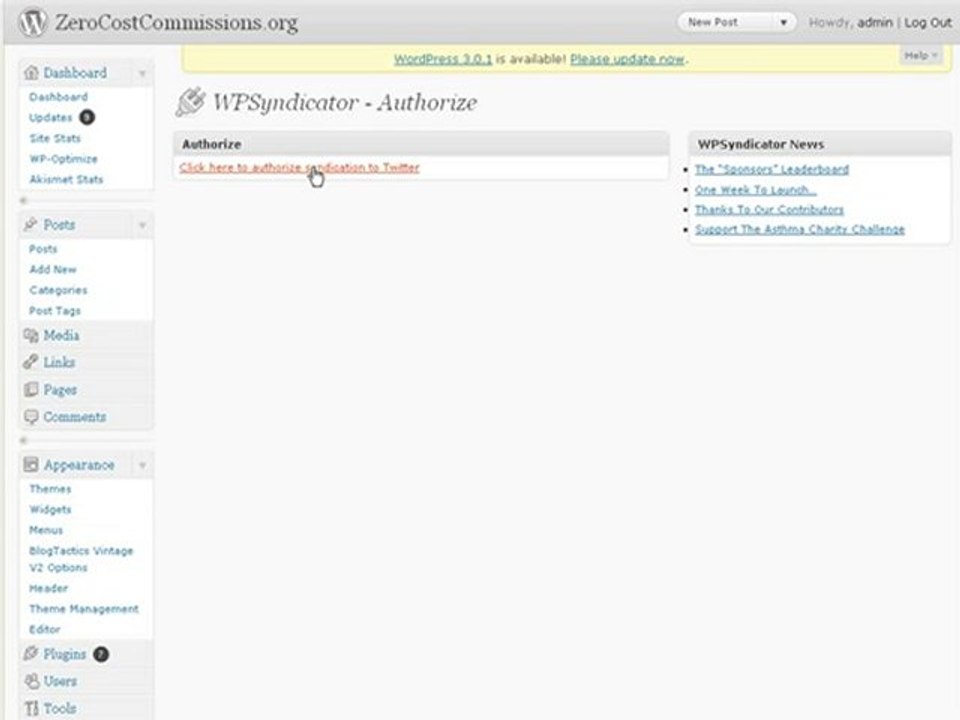Open One Week To Launch news link
The width and height of the screenshot is (960, 720).
[756, 190]
